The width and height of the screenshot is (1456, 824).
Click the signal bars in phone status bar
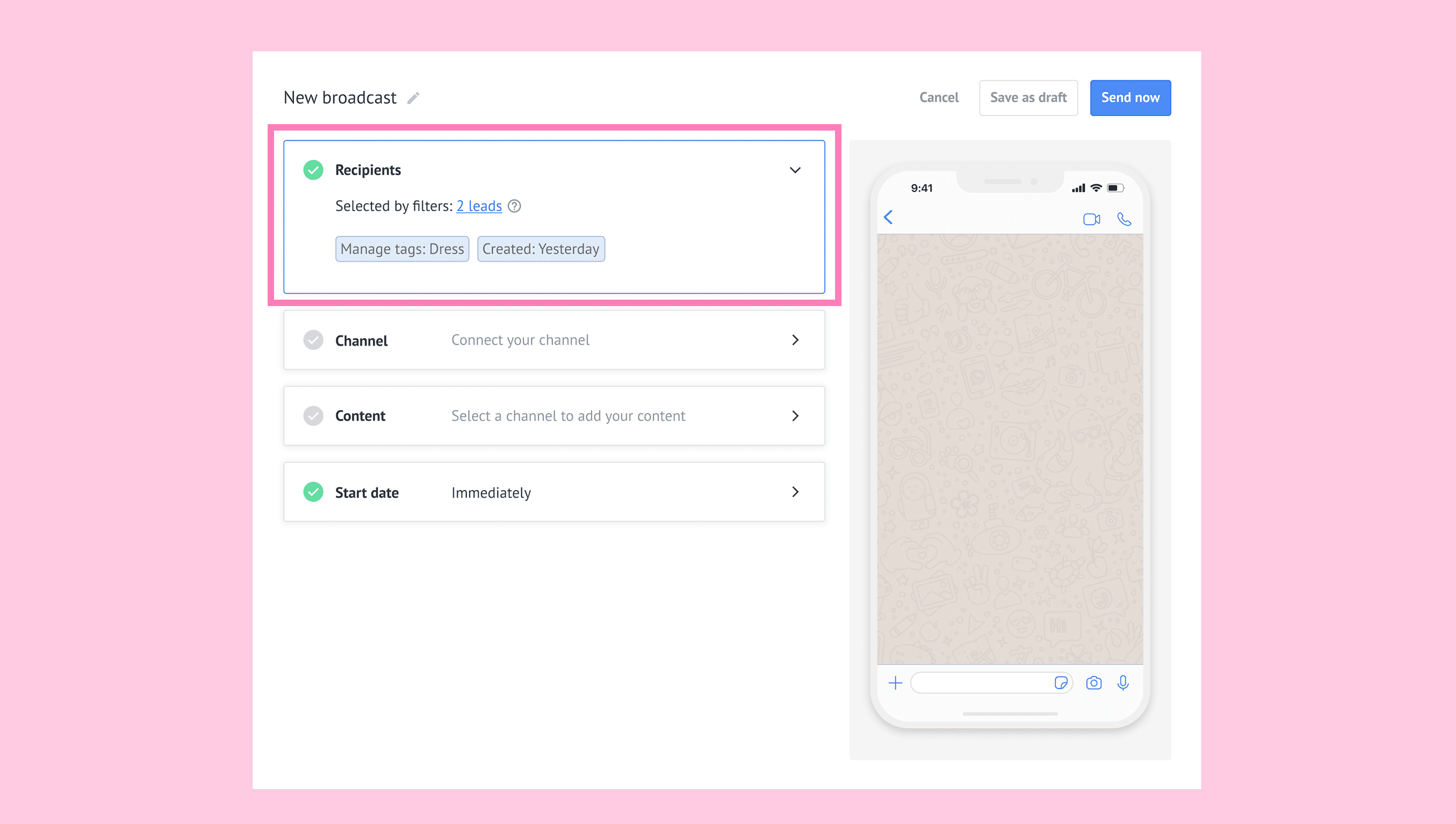(x=1079, y=188)
